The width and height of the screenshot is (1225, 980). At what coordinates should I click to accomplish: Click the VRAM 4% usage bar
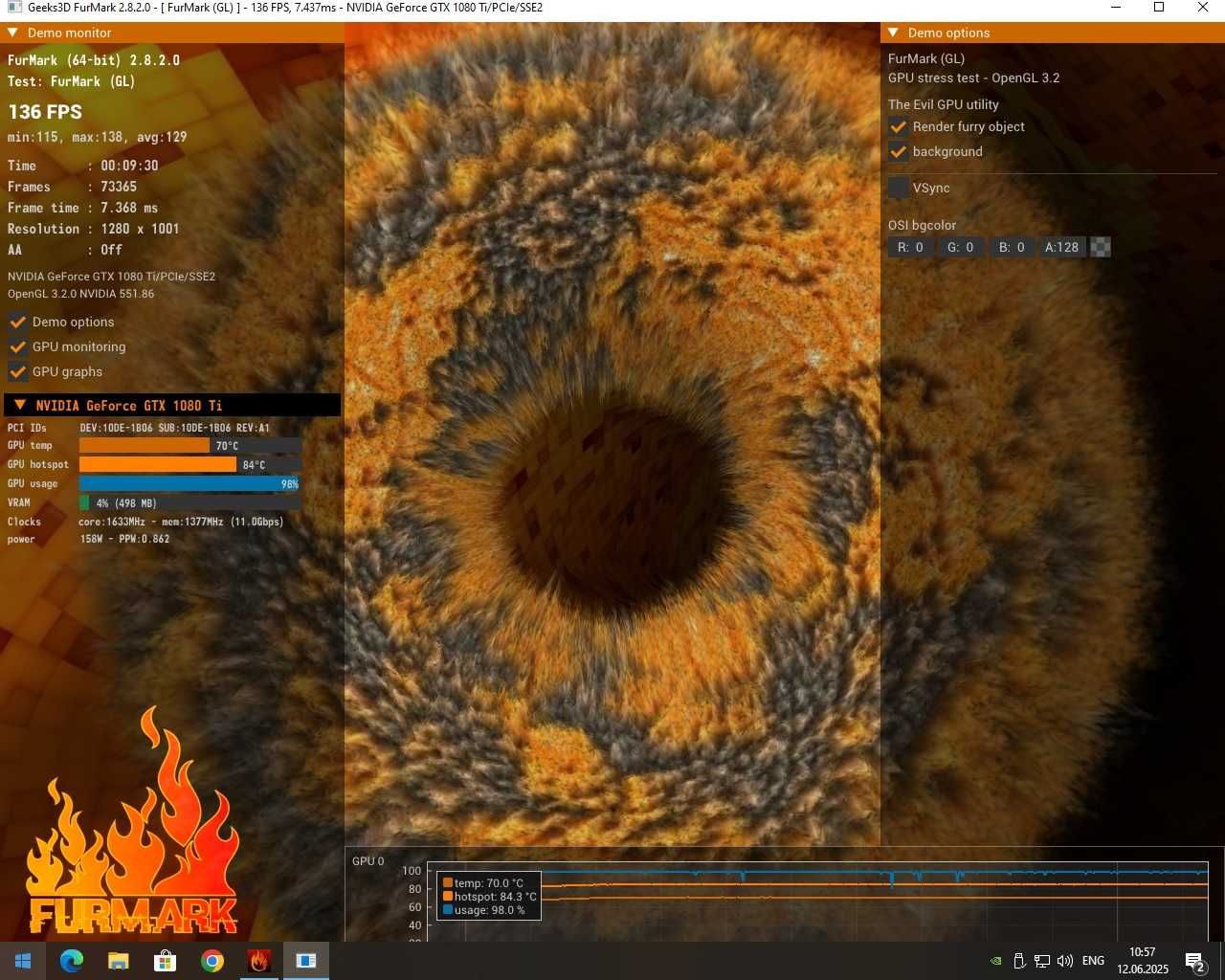pos(189,503)
